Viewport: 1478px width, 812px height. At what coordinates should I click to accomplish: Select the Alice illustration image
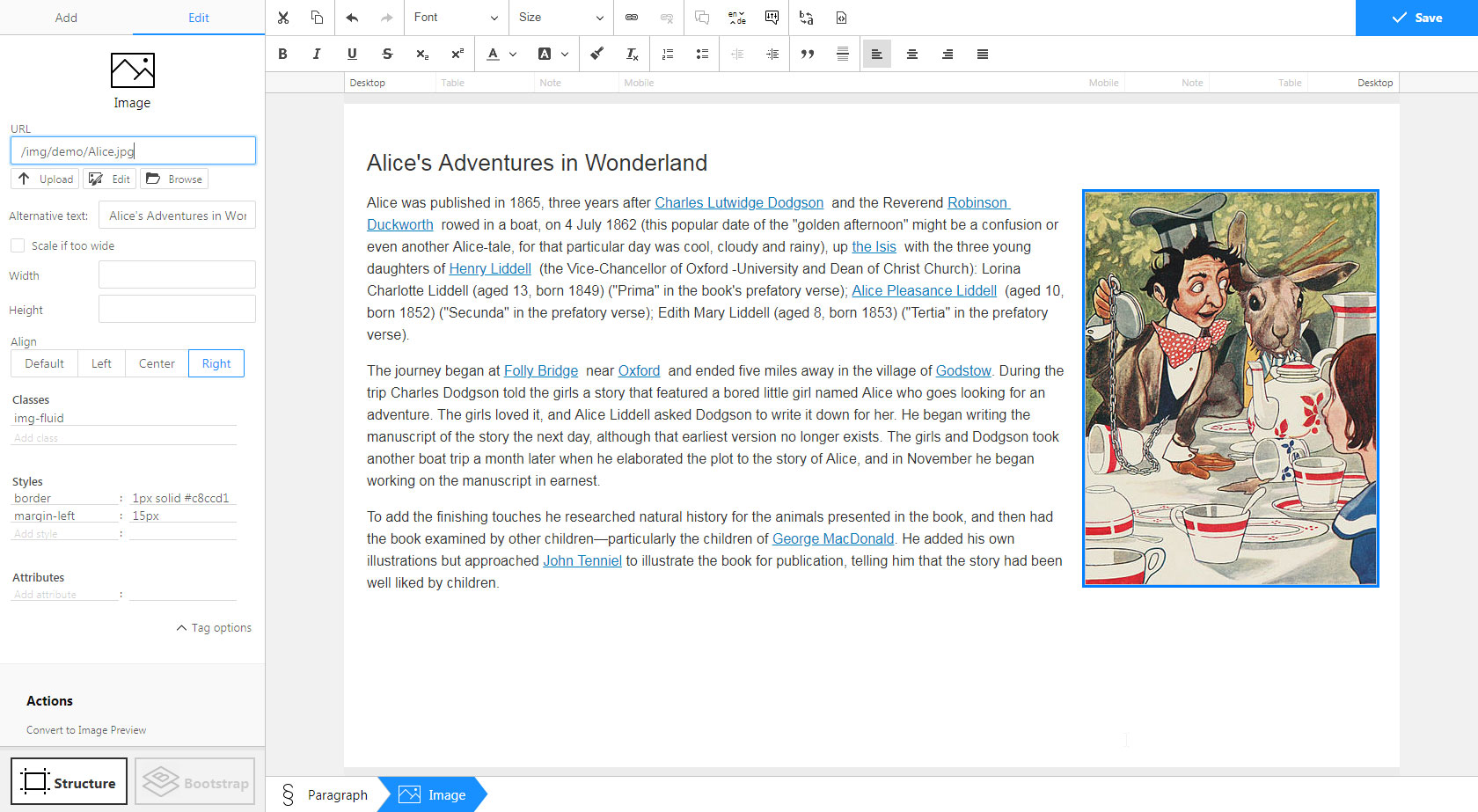tap(1230, 388)
